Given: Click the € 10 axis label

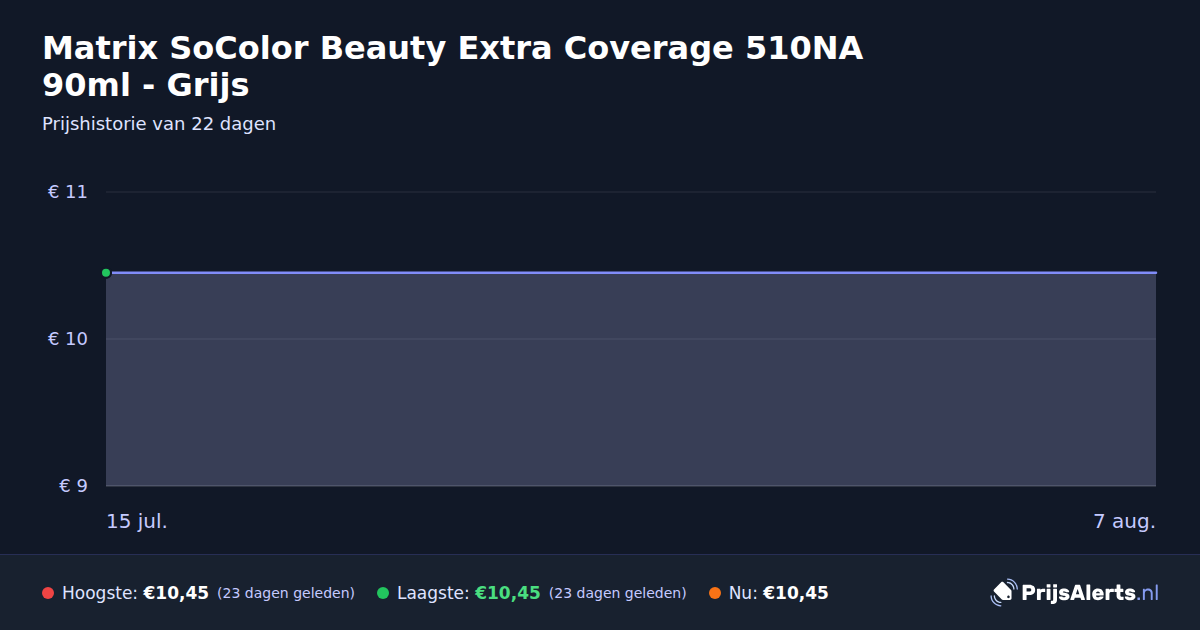Looking at the screenshot, I should click(68, 339).
